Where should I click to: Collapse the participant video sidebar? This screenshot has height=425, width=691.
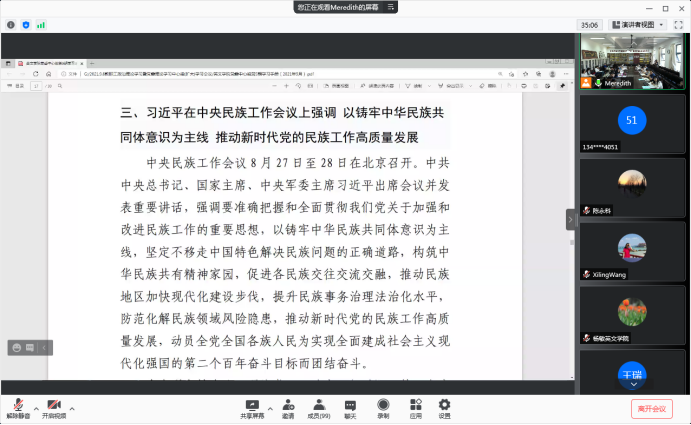(571, 218)
